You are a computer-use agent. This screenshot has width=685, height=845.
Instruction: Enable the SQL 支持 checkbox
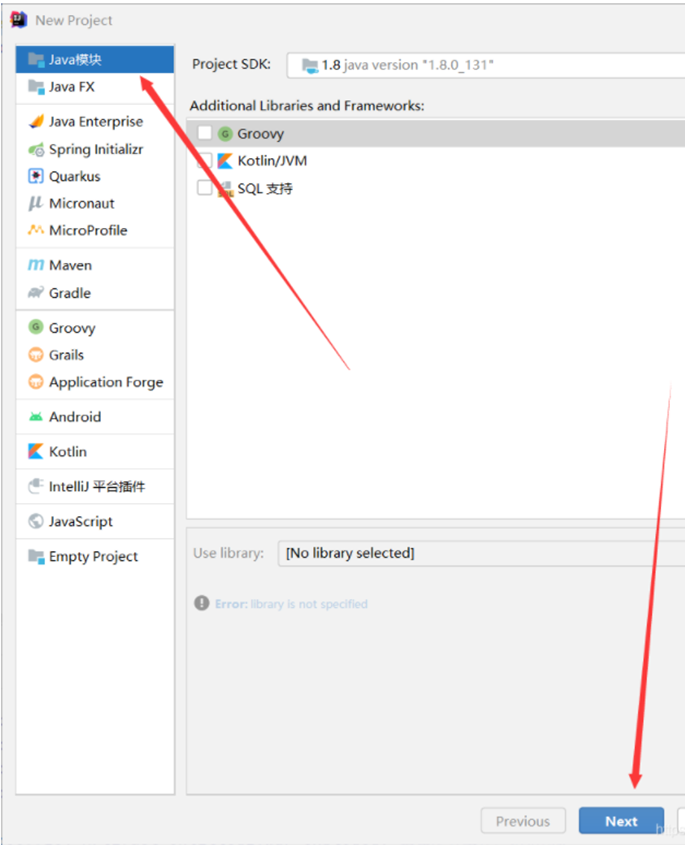point(205,188)
